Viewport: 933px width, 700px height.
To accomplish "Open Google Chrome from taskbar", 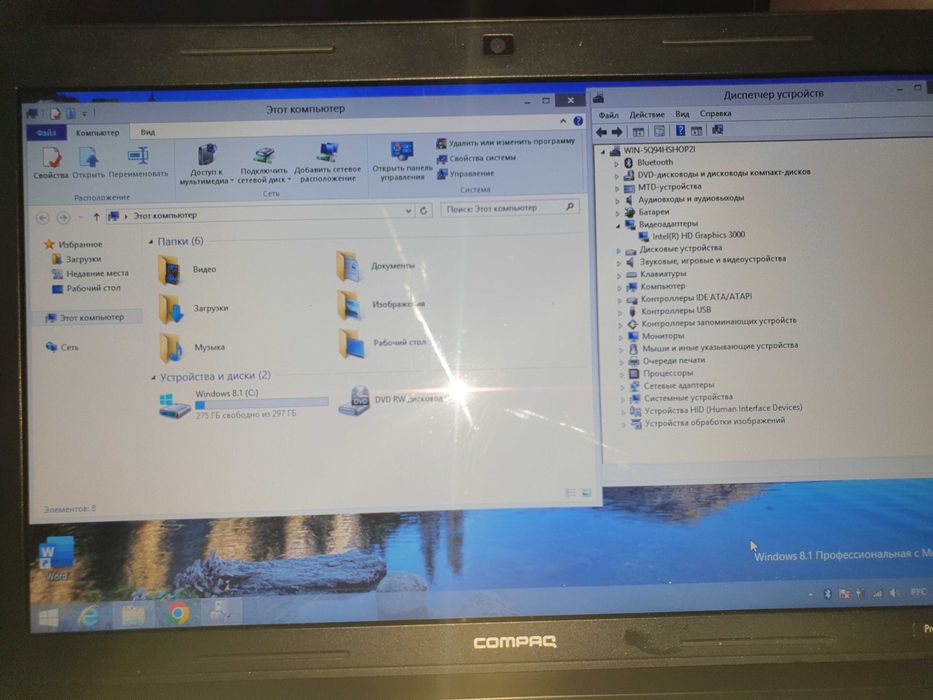I will click(177, 612).
